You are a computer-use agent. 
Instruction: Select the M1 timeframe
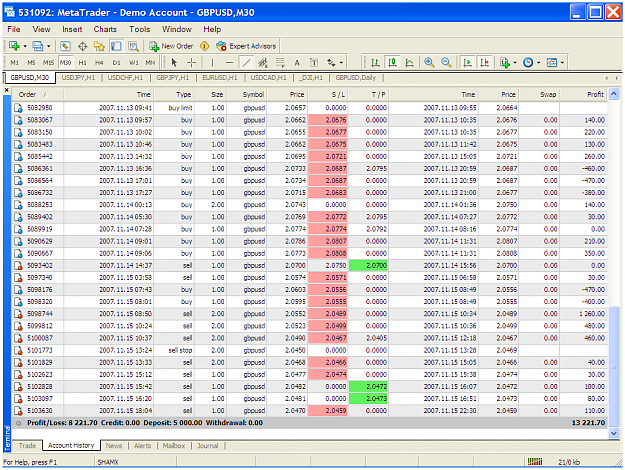[x=14, y=63]
